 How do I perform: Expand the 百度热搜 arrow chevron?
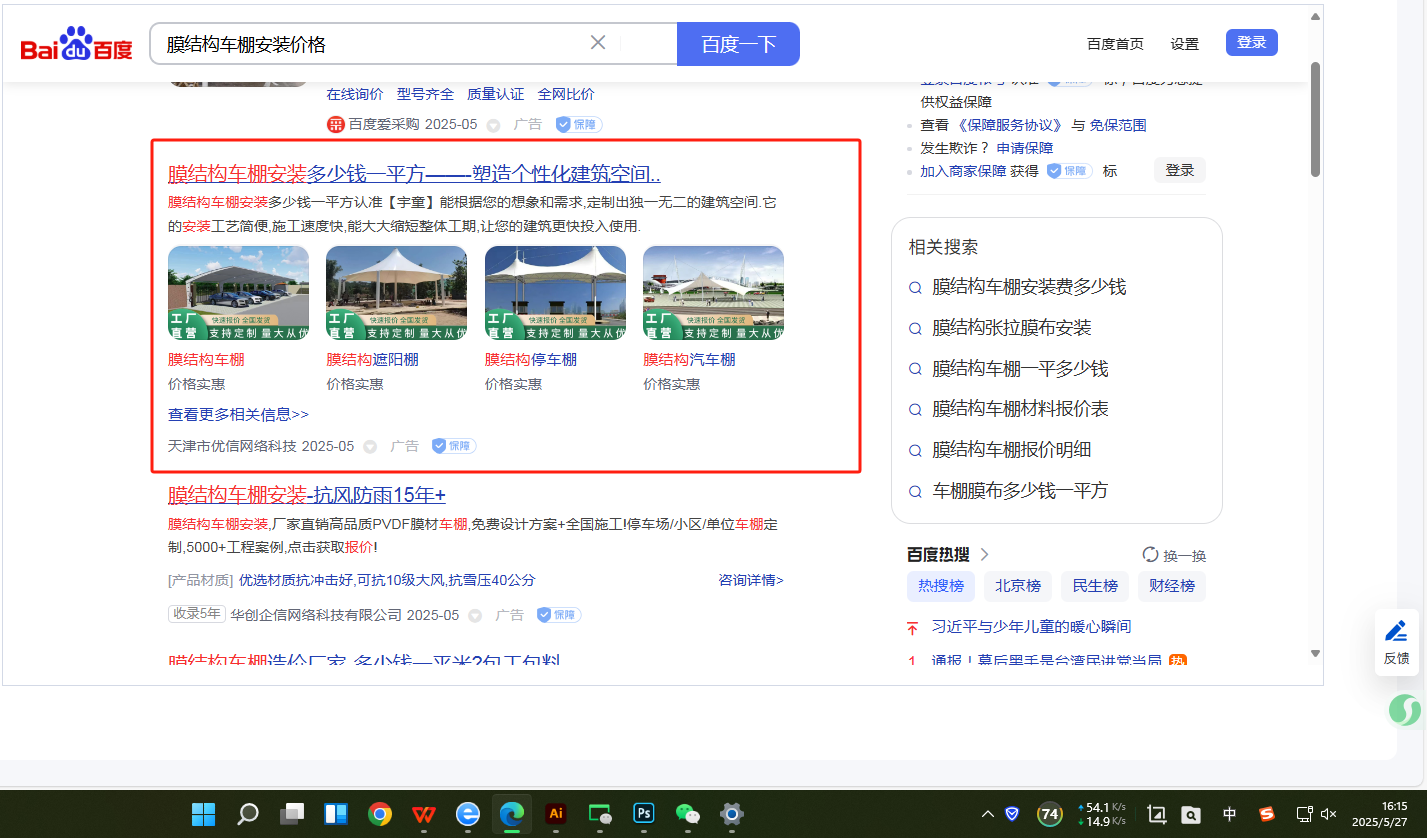[x=984, y=555]
